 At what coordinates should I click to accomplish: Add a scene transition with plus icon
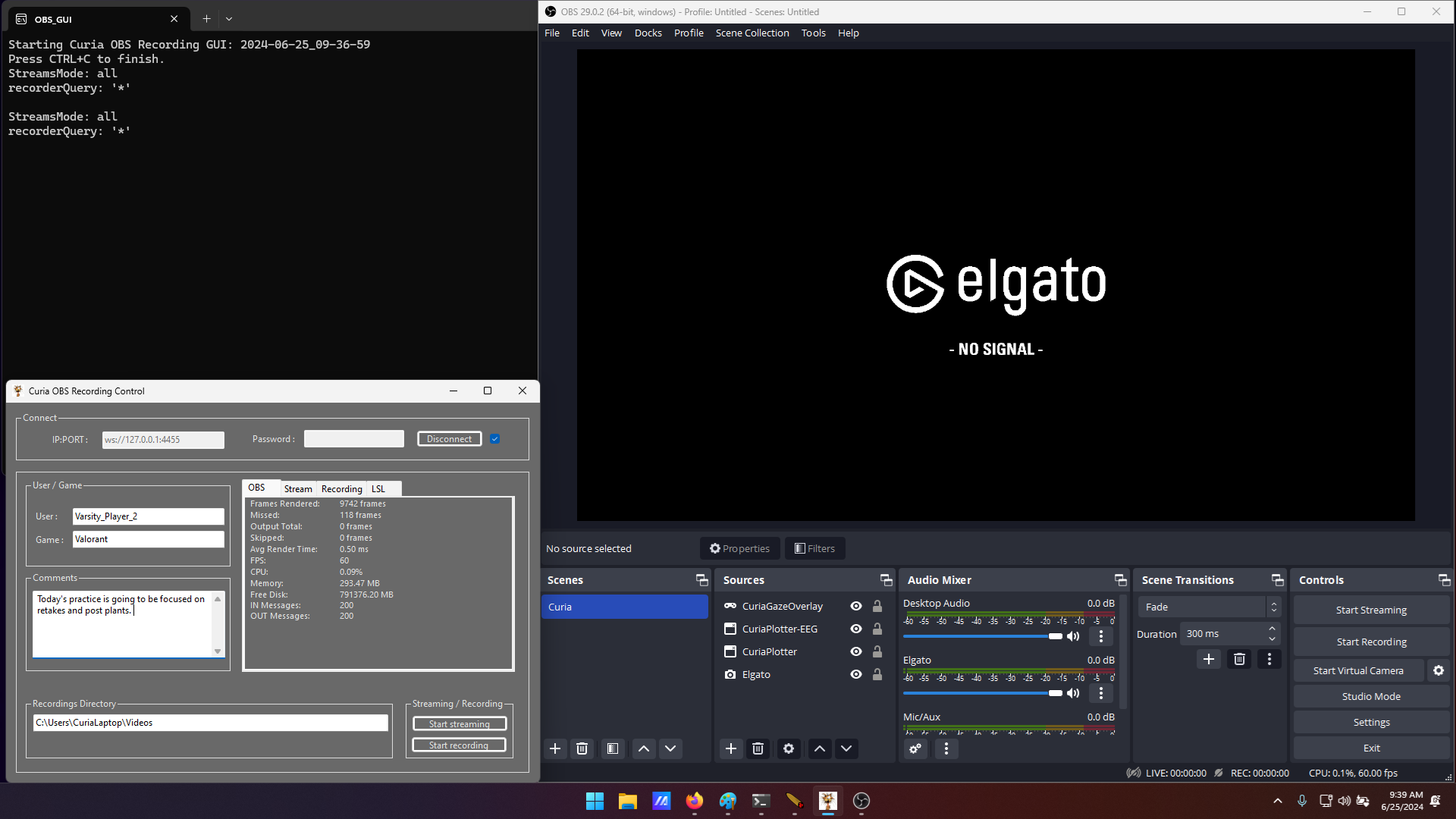1209,659
